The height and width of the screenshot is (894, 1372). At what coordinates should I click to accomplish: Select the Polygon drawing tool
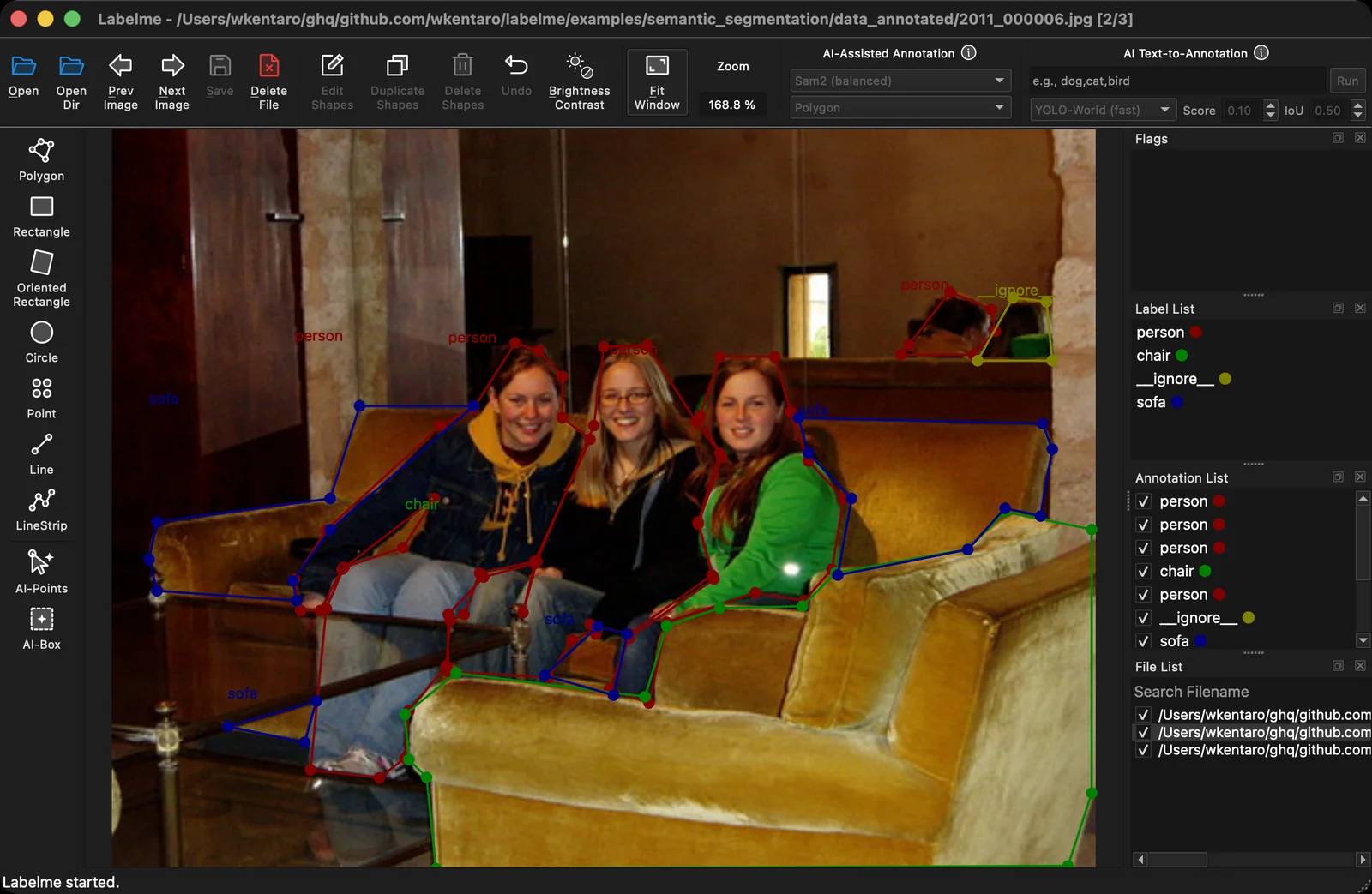pos(41,160)
